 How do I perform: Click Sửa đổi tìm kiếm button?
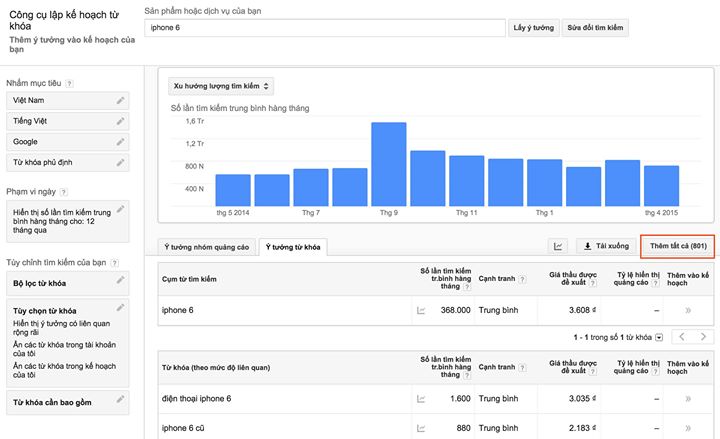click(595, 28)
